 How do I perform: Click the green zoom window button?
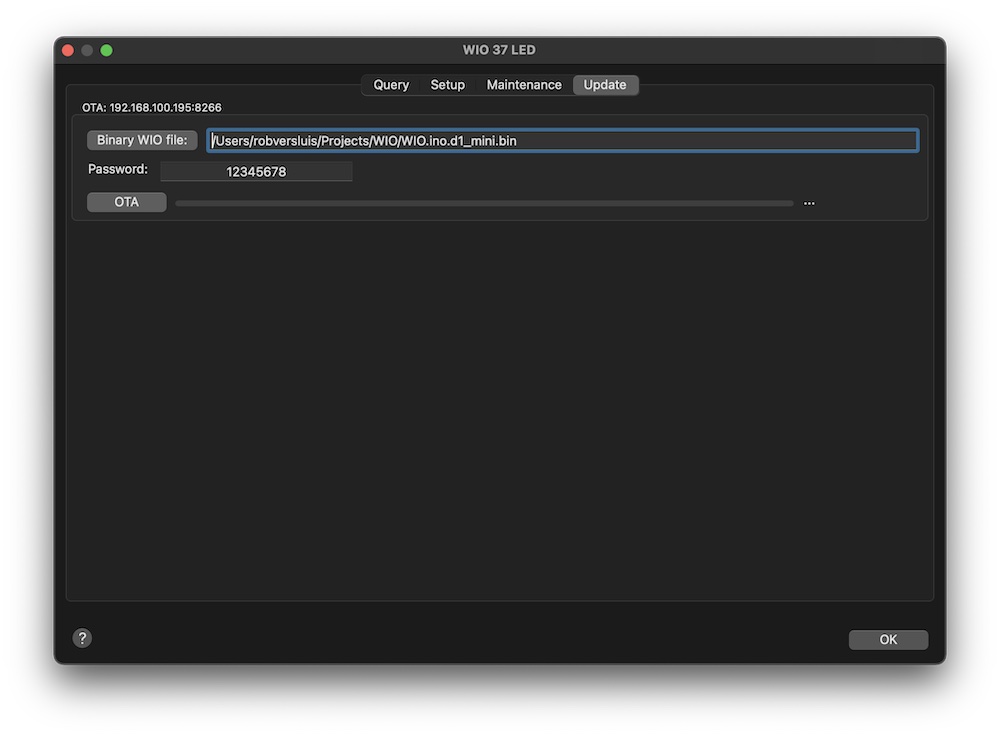106,50
